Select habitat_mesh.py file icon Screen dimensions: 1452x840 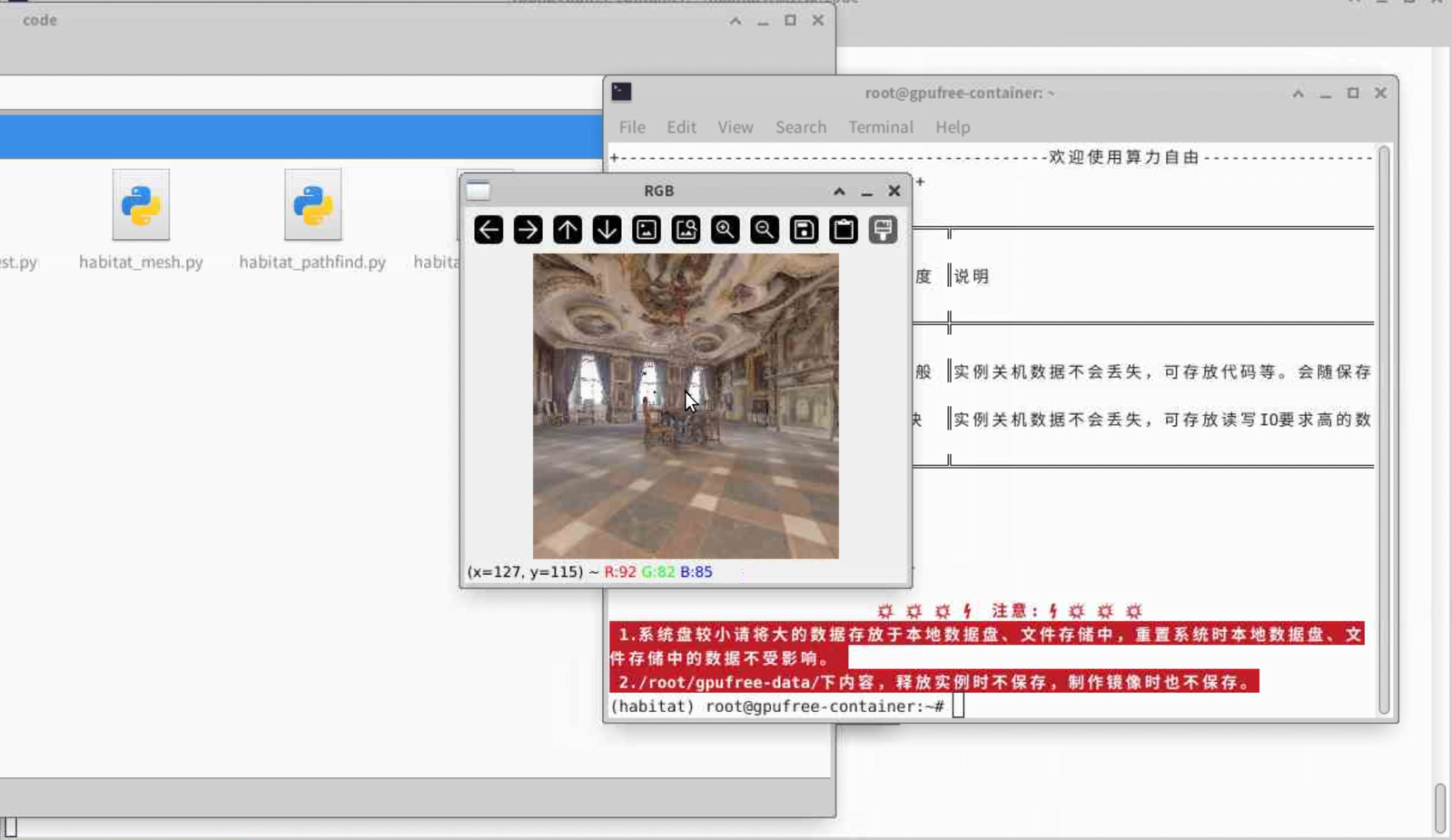tap(141, 205)
